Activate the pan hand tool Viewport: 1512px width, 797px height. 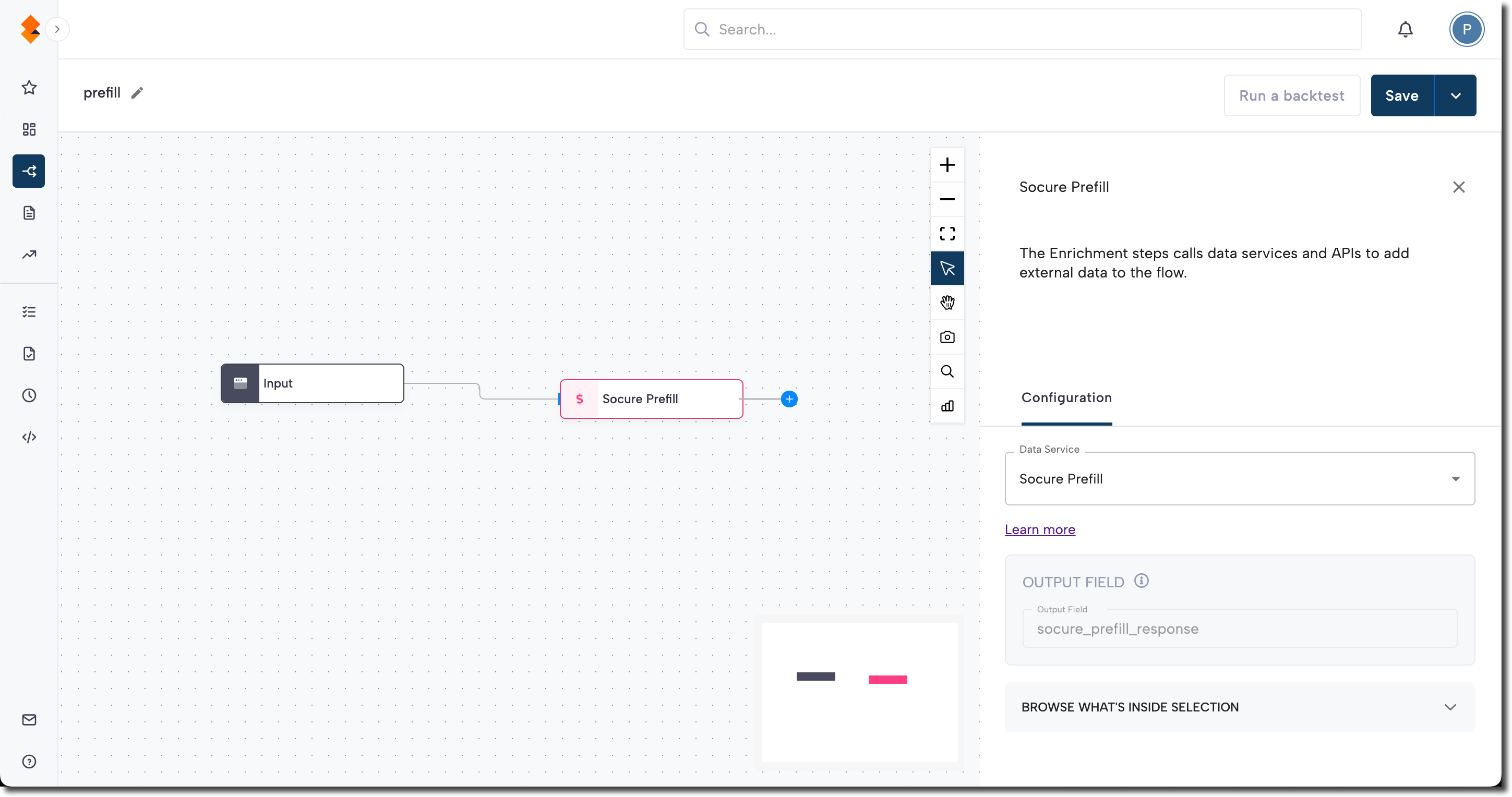click(x=947, y=303)
